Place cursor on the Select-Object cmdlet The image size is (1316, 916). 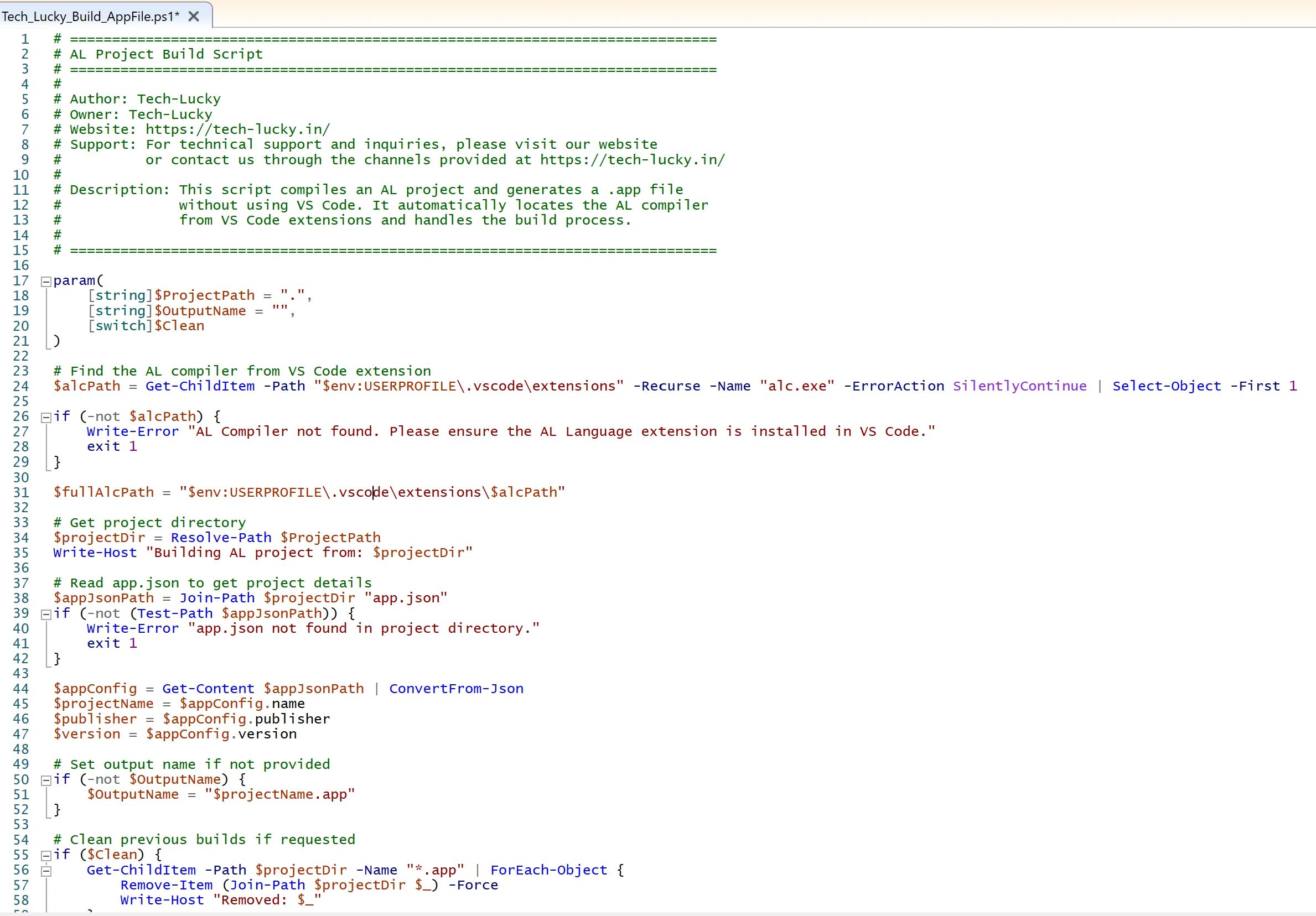coord(1167,386)
